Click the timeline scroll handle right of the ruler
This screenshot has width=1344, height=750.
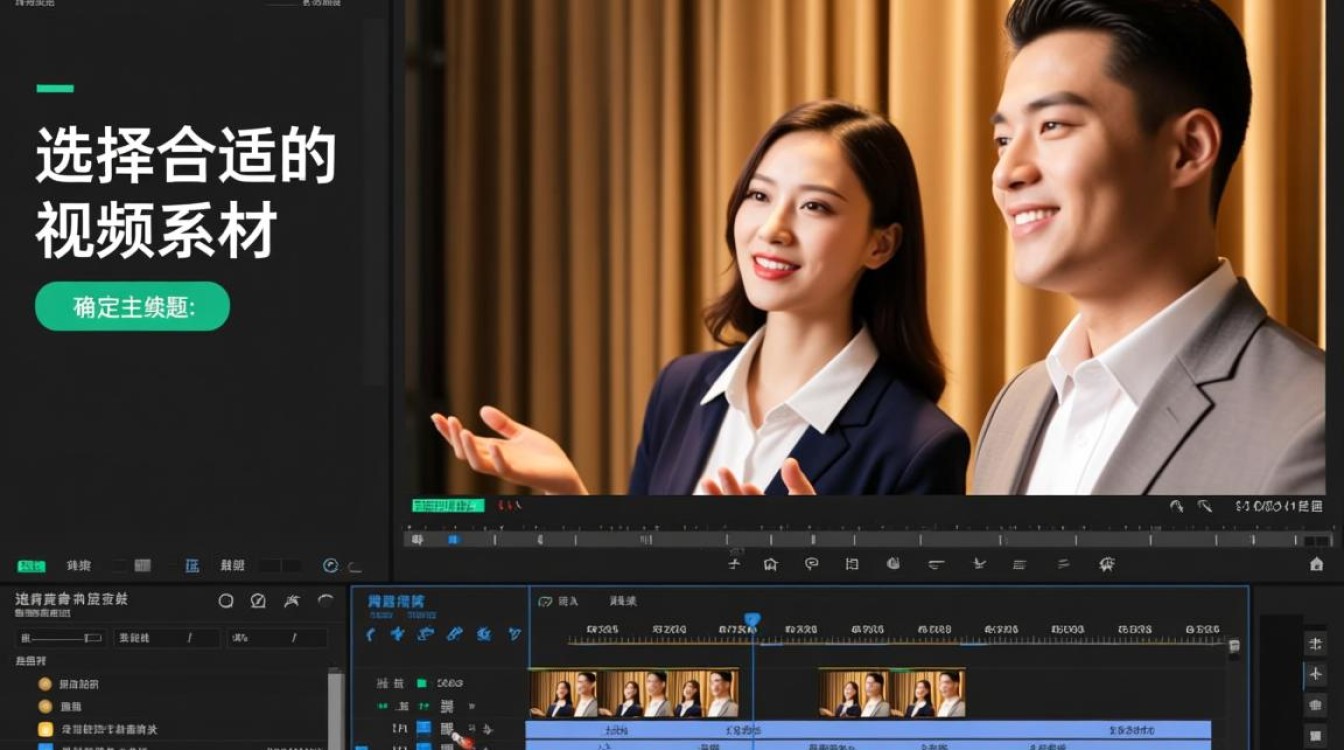pos(1234,646)
